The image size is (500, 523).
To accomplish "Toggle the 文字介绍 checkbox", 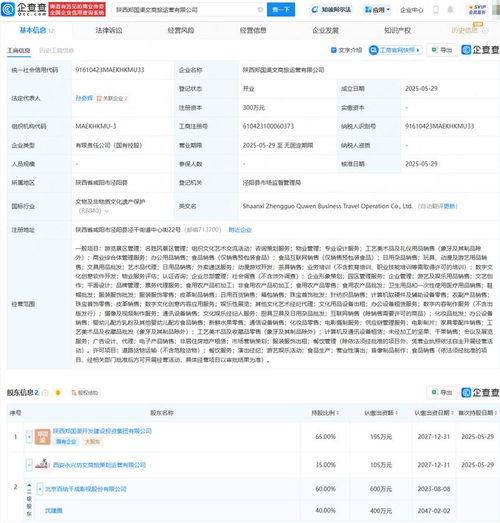I will coord(334,50).
